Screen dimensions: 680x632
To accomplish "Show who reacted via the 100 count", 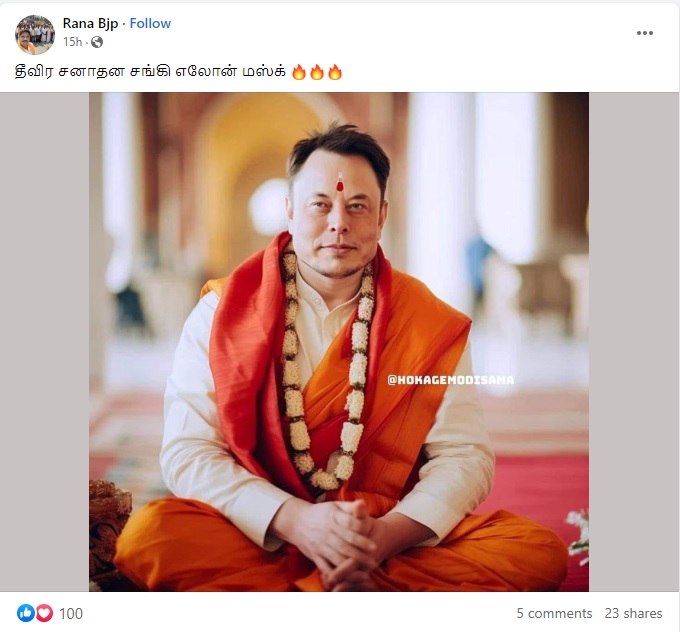I will tap(71, 613).
